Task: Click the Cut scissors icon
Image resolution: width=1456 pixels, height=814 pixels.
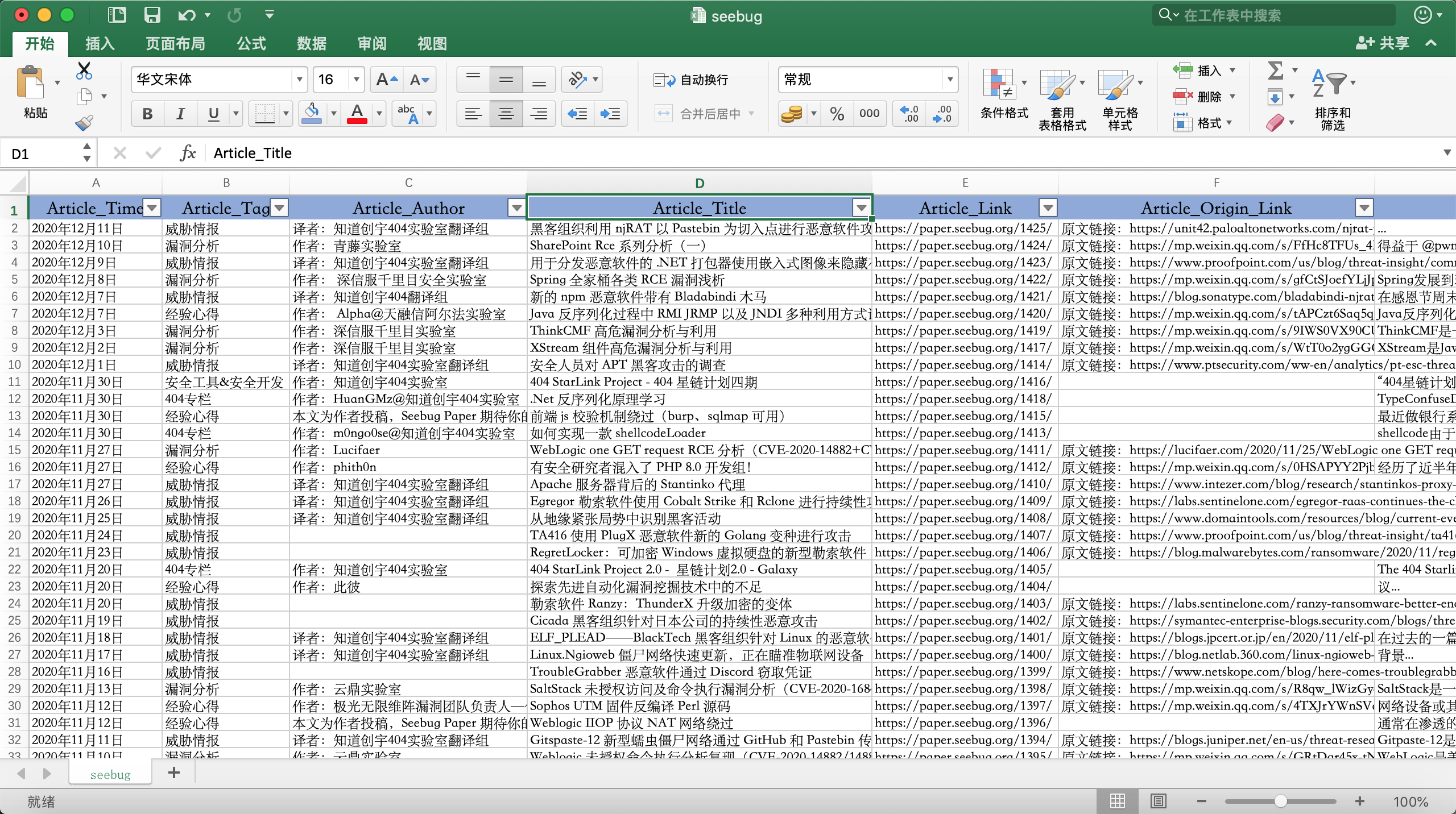Action: click(84, 71)
